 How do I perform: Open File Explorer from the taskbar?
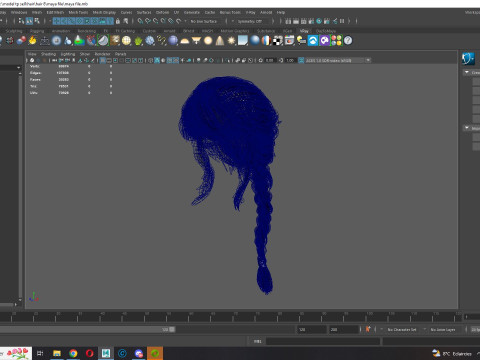coord(57,353)
